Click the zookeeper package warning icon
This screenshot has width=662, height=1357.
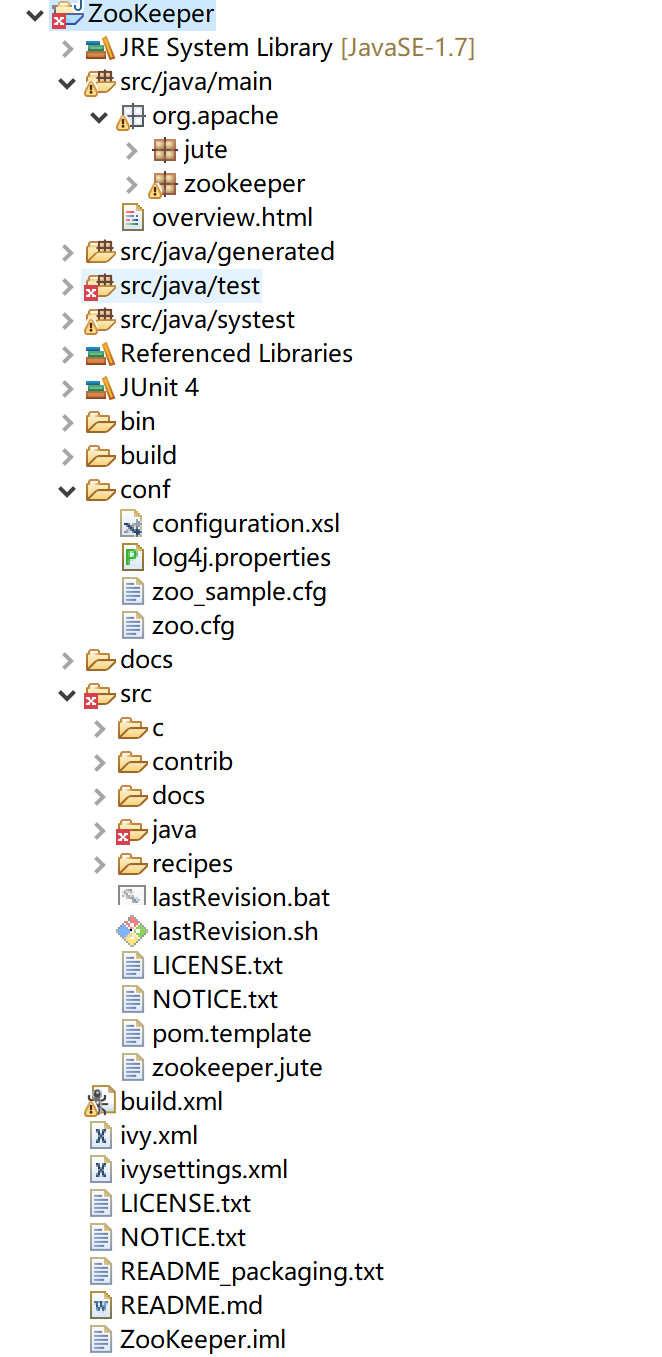tap(163, 184)
